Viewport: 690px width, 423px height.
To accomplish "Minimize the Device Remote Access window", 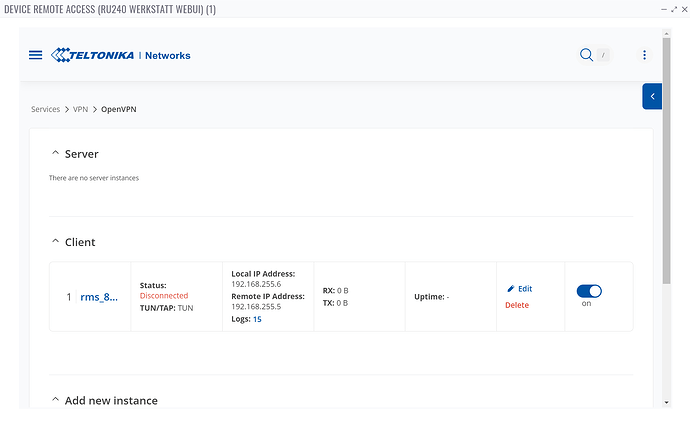I will click(x=664, y=9).
